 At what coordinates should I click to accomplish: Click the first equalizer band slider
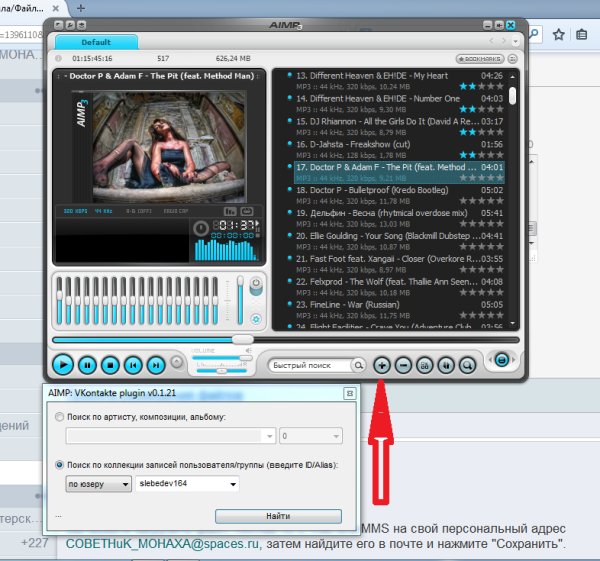coord(59,301)
